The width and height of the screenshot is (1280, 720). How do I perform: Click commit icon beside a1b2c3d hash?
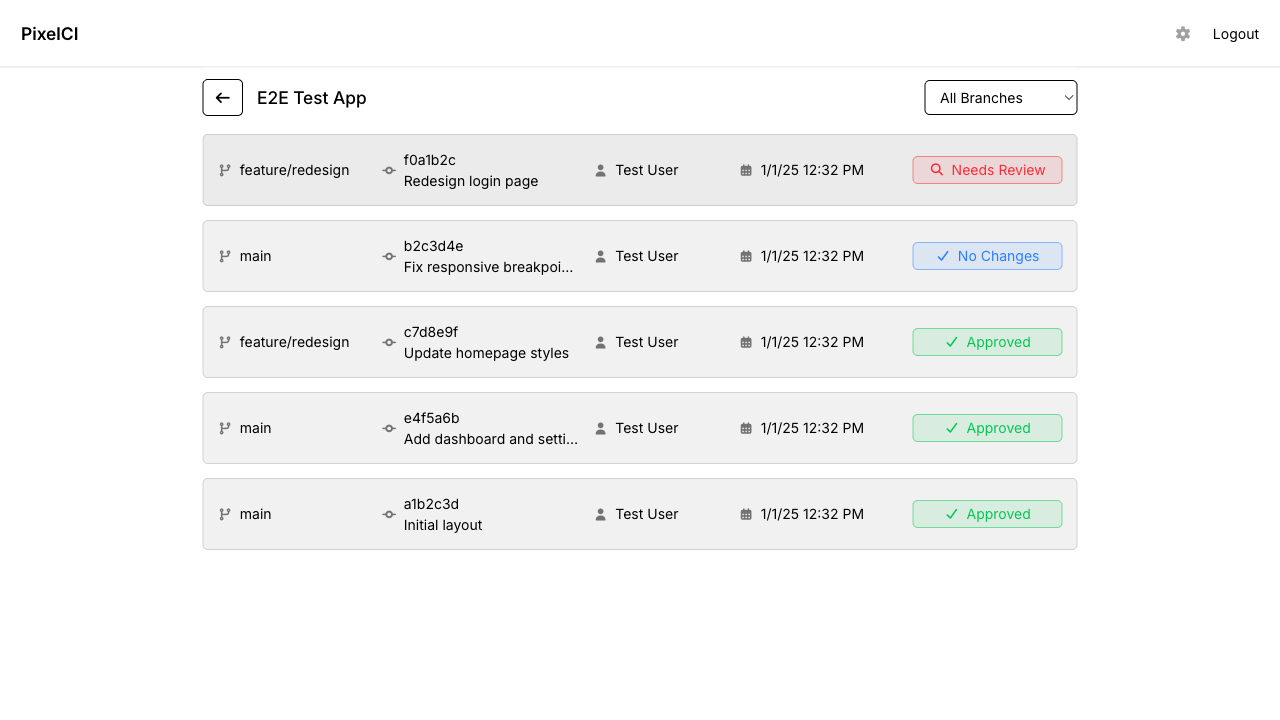pyautogui.click(x=389, y=515)
